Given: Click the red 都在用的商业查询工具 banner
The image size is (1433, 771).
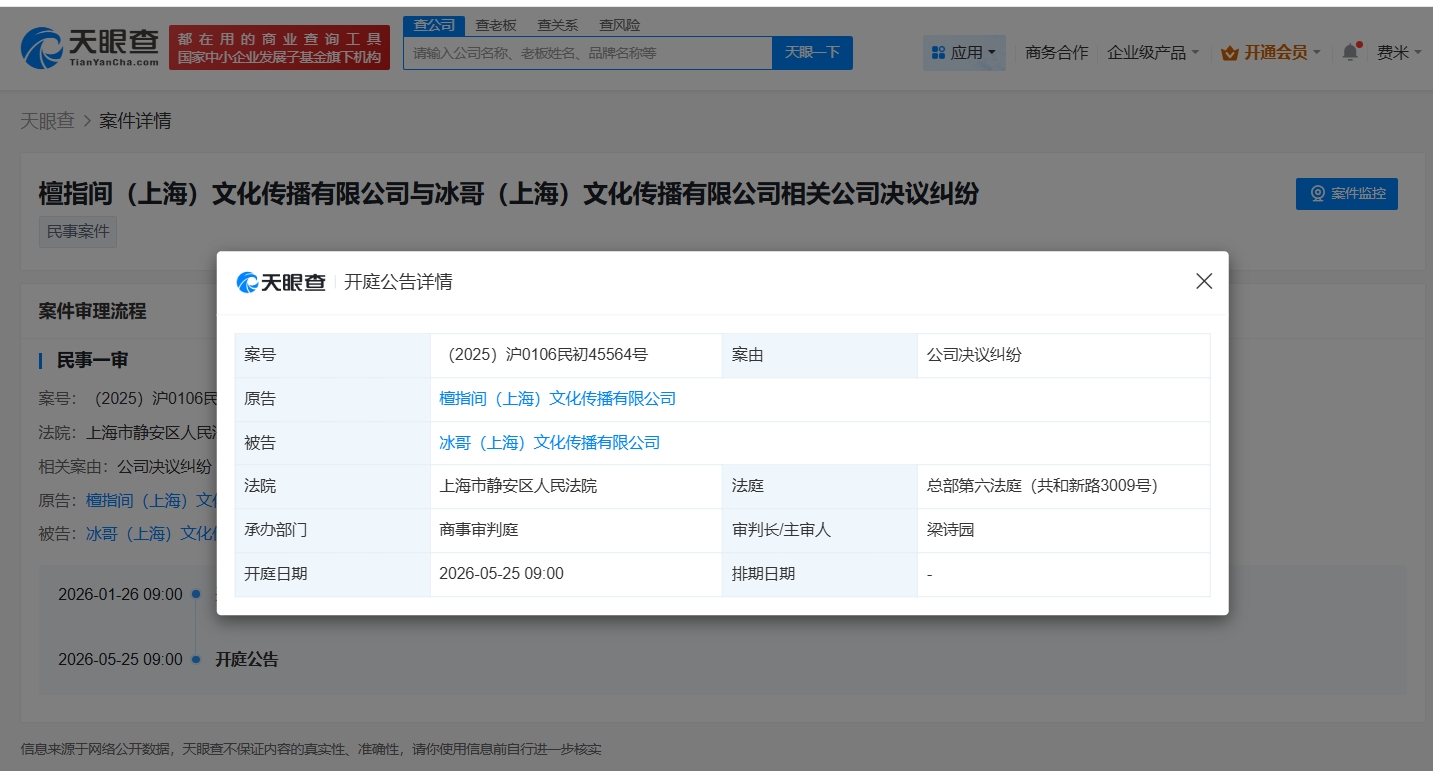Looking at the screenshot, I should [279, 48].
